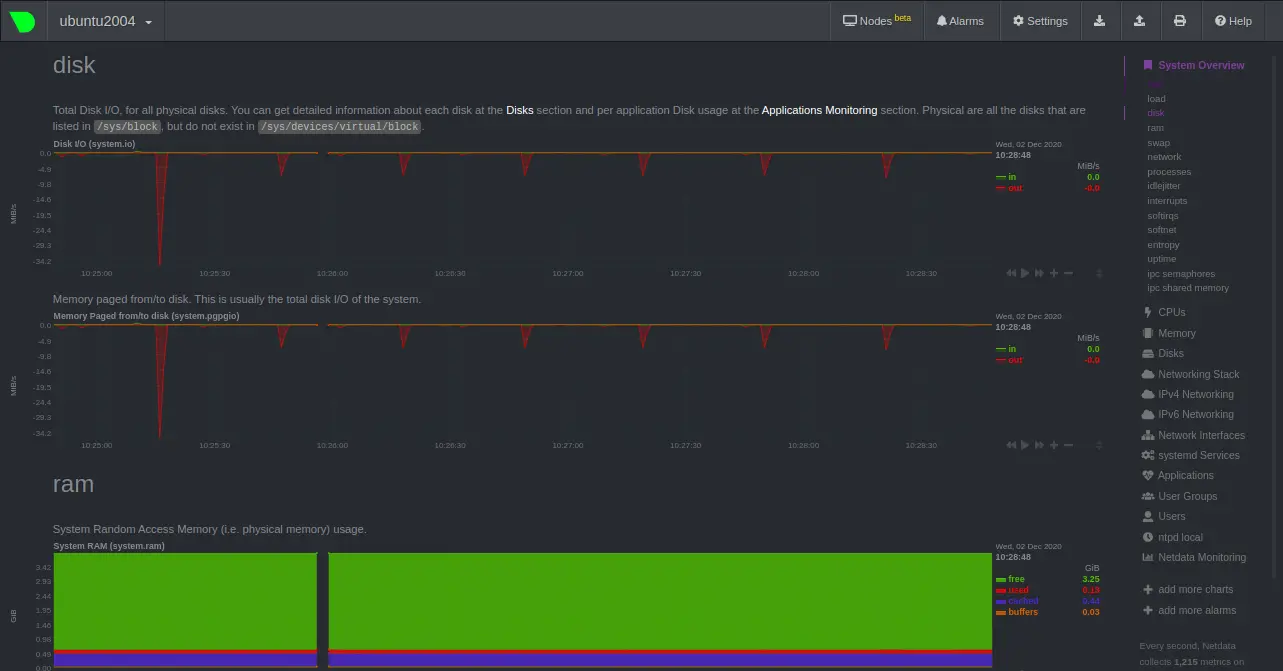The width and height of the screenshot is (1283, 671).
Task: Follow the Disks link in the description
Action: [519, 110]
